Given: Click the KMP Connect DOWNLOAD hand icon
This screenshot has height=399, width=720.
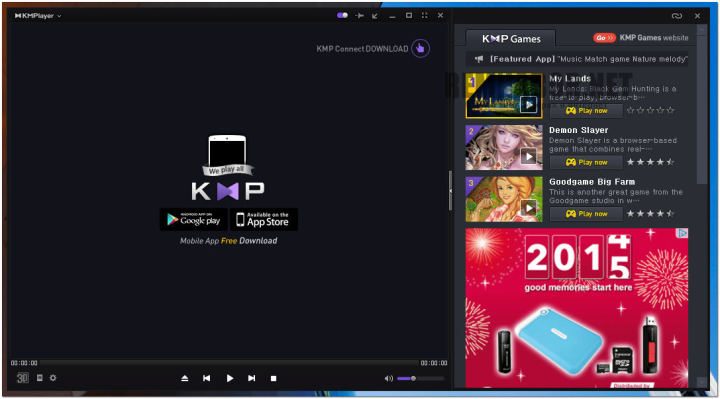Looking at the screenshot, I should (x=420, y=48).
